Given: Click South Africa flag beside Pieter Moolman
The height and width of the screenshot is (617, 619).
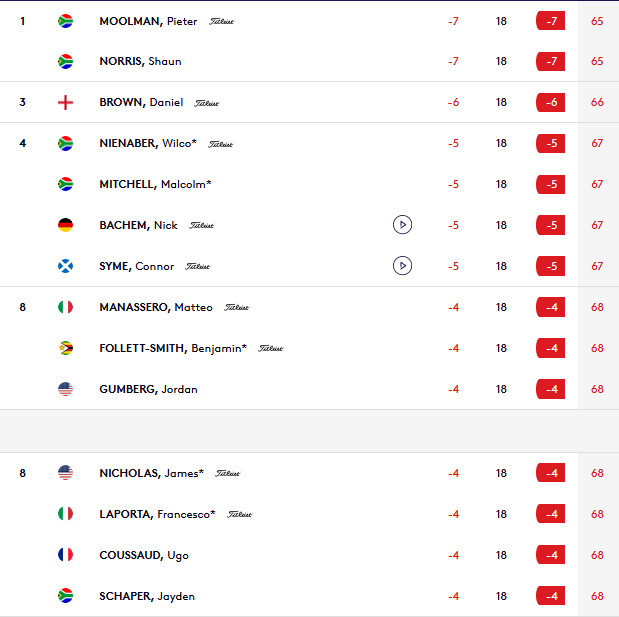Looking at the screenshot, I should 65,21.
